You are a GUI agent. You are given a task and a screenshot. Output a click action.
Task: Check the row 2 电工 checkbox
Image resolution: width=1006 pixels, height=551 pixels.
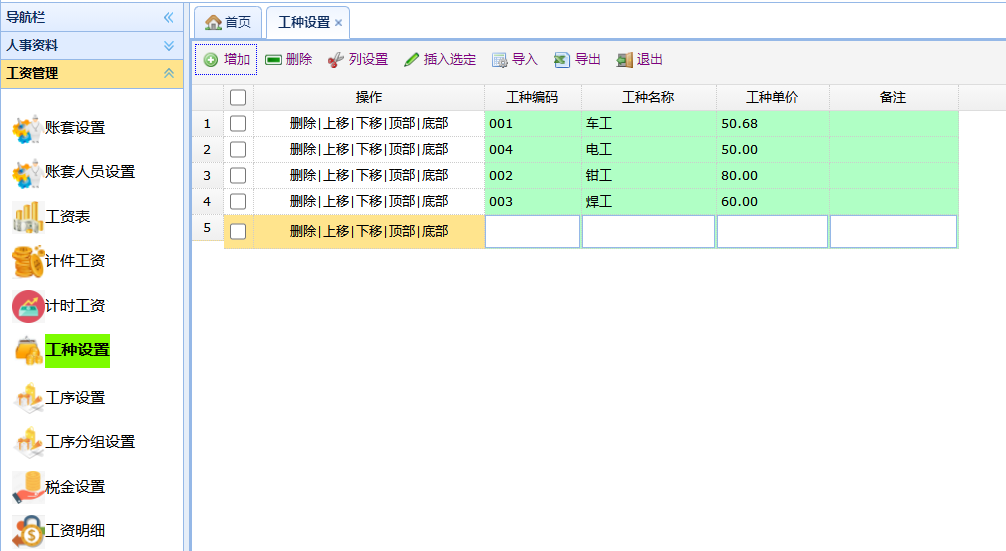coord(238,149)
